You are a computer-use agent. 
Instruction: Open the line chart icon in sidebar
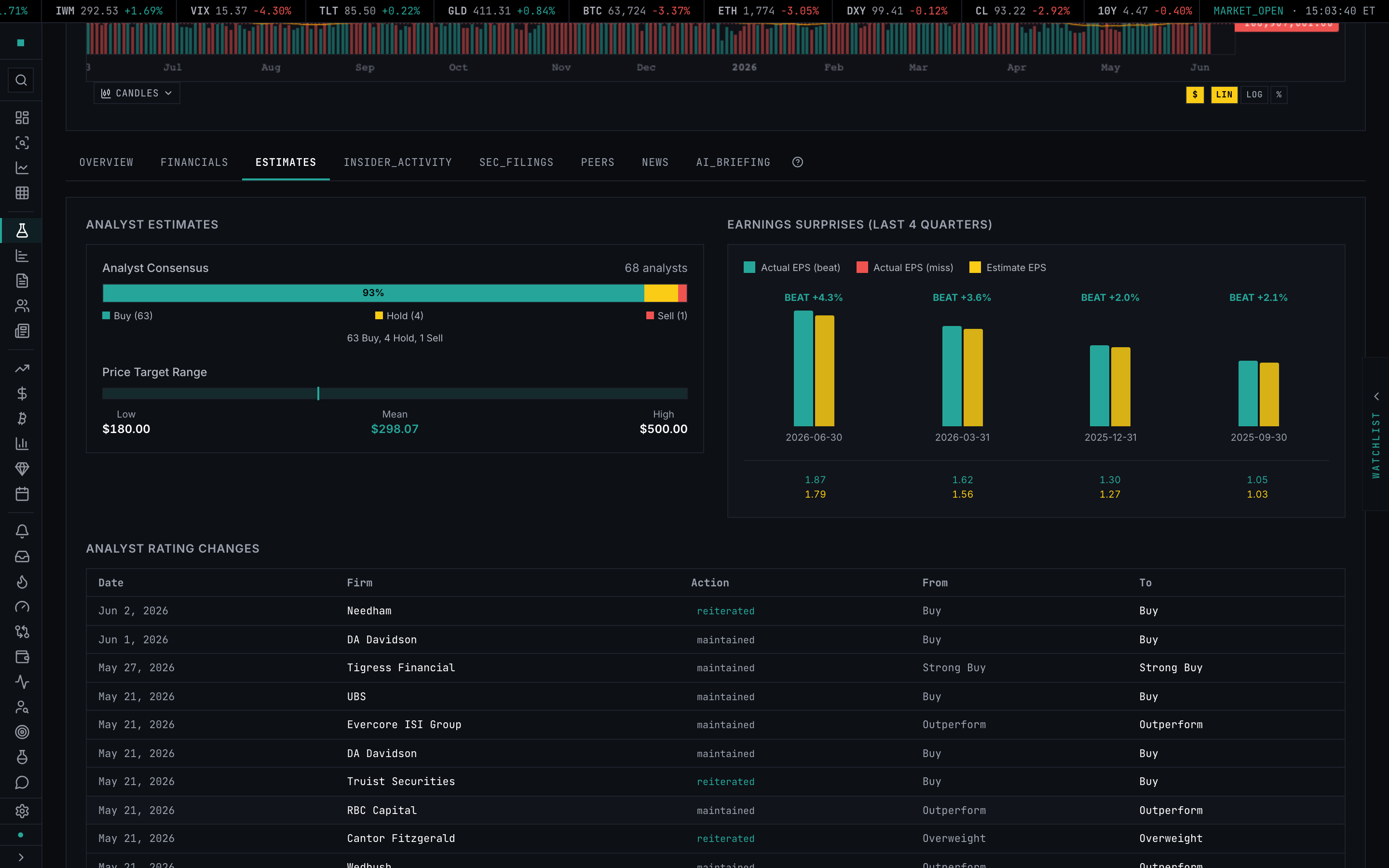(22, 168)
